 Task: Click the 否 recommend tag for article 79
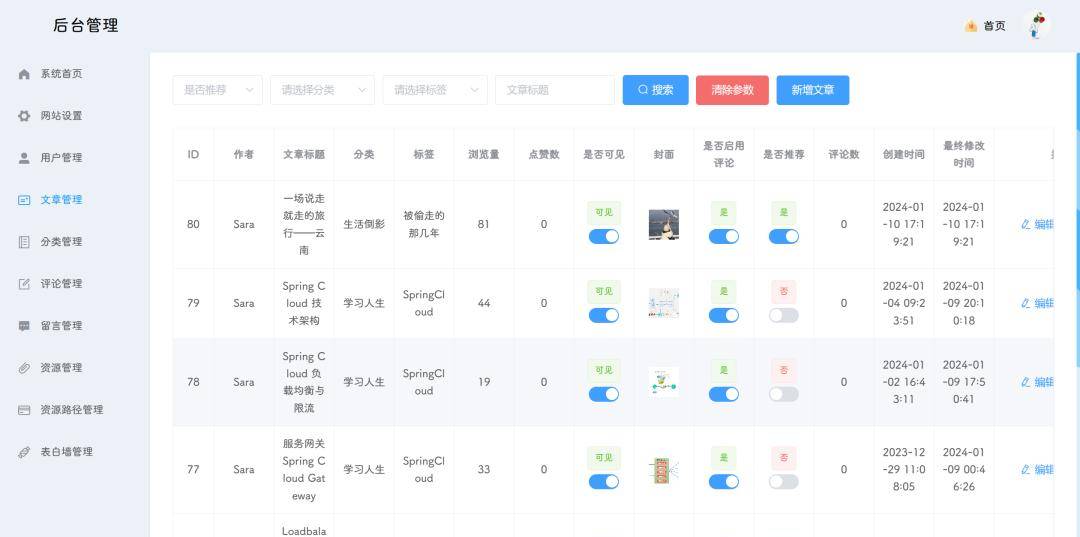(784, 291)
